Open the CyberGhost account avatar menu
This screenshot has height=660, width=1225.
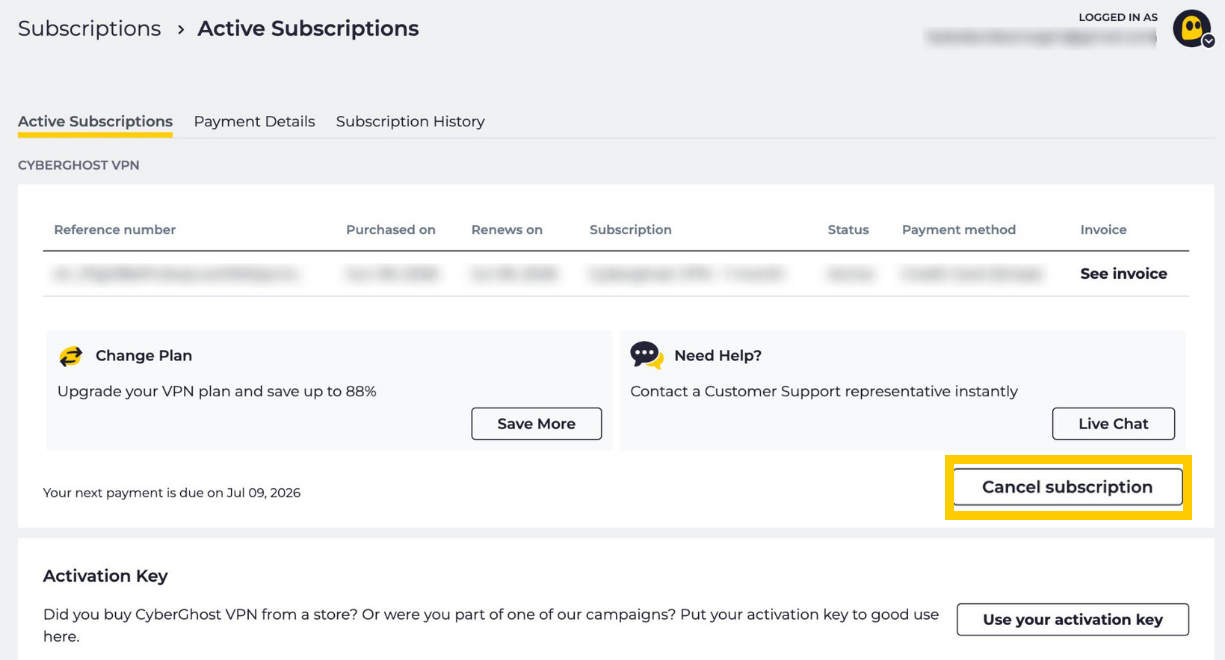coord(1192,28)
